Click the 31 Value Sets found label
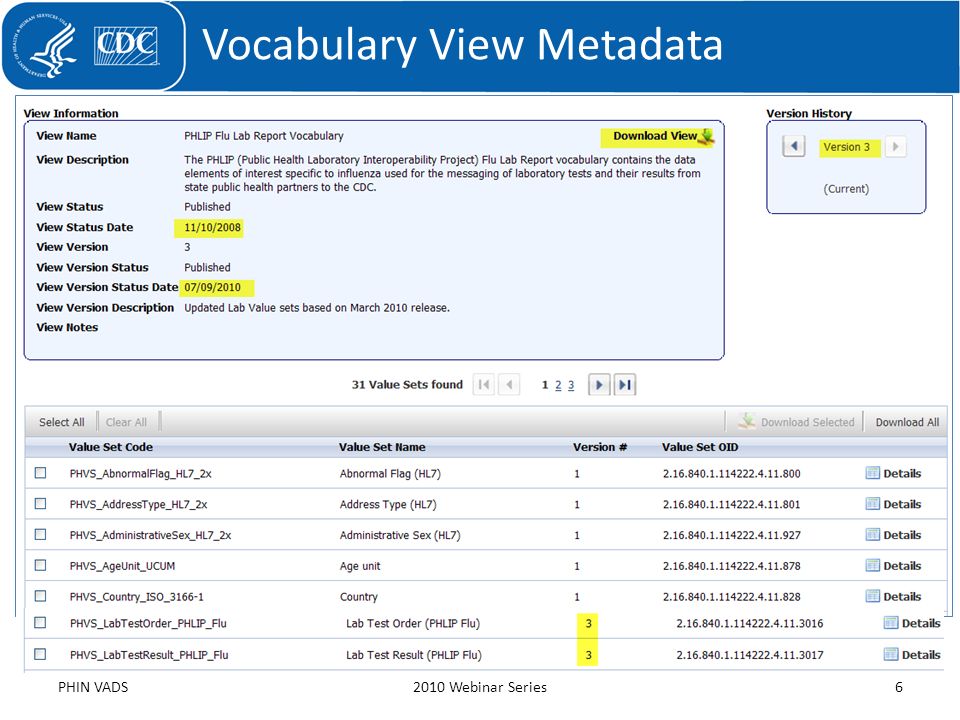 tap(407, 384)
